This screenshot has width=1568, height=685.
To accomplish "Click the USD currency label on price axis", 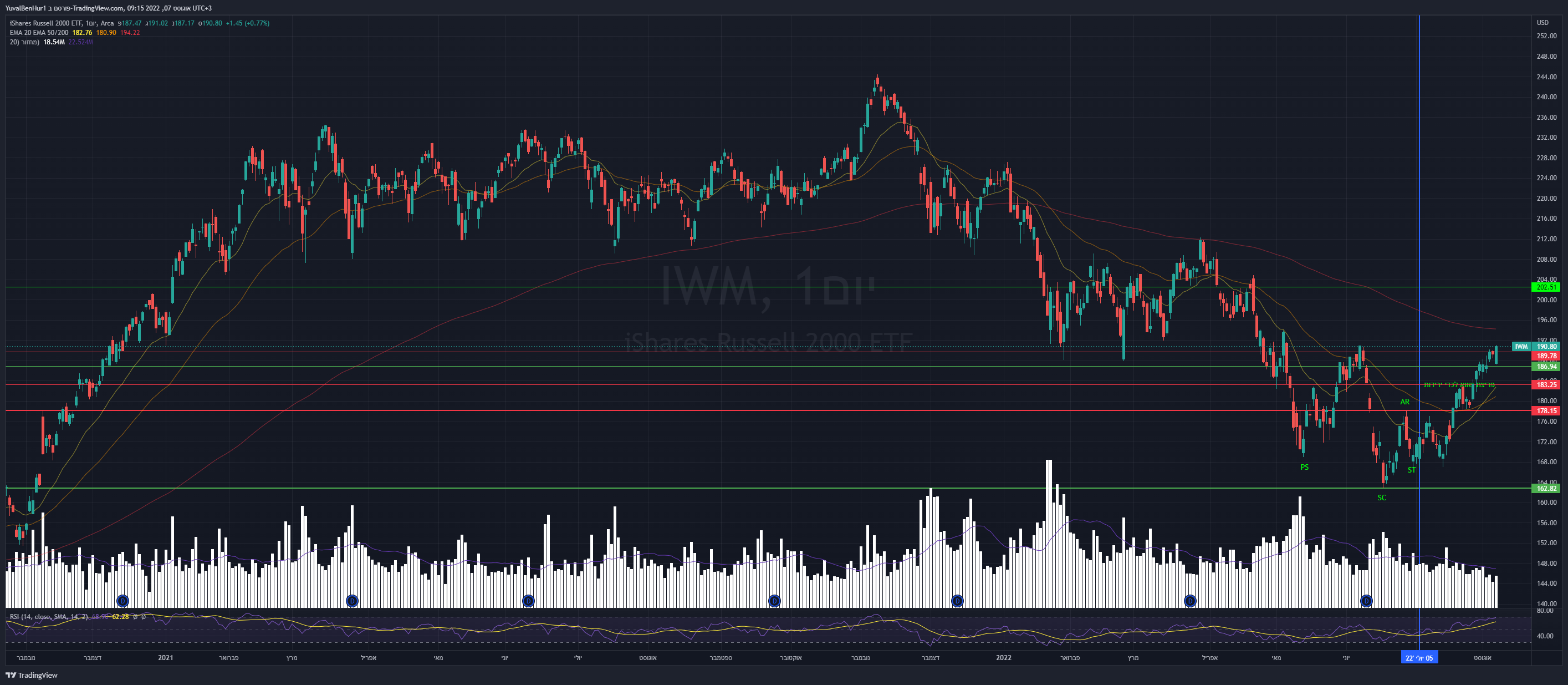I will pyautogui.click(x=1543, y=23).
